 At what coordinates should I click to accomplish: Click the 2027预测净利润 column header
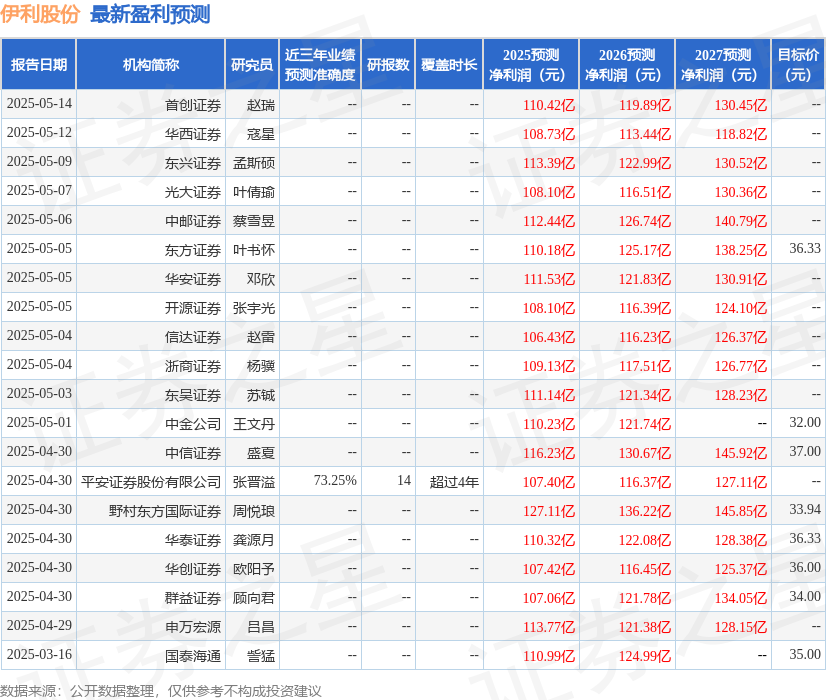(x=723, y=64)
